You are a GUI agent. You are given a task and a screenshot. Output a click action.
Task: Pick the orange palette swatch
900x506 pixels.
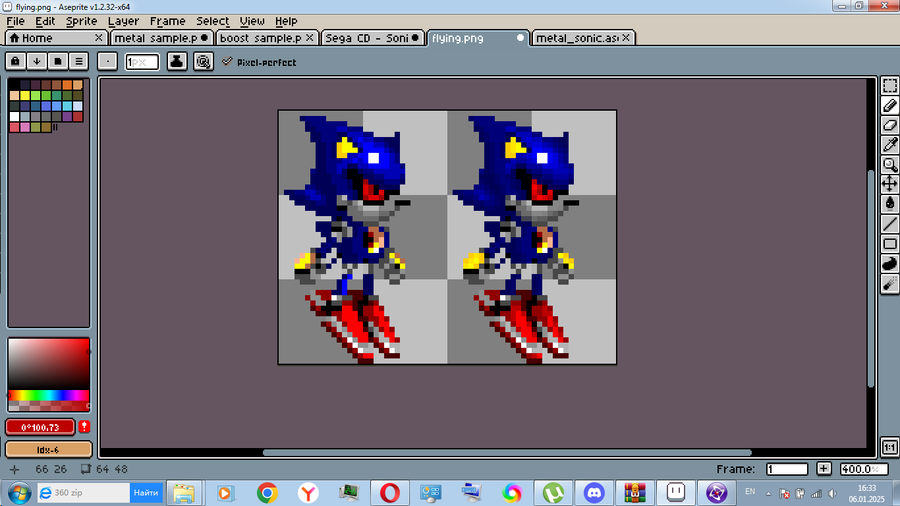pos(67,85)
